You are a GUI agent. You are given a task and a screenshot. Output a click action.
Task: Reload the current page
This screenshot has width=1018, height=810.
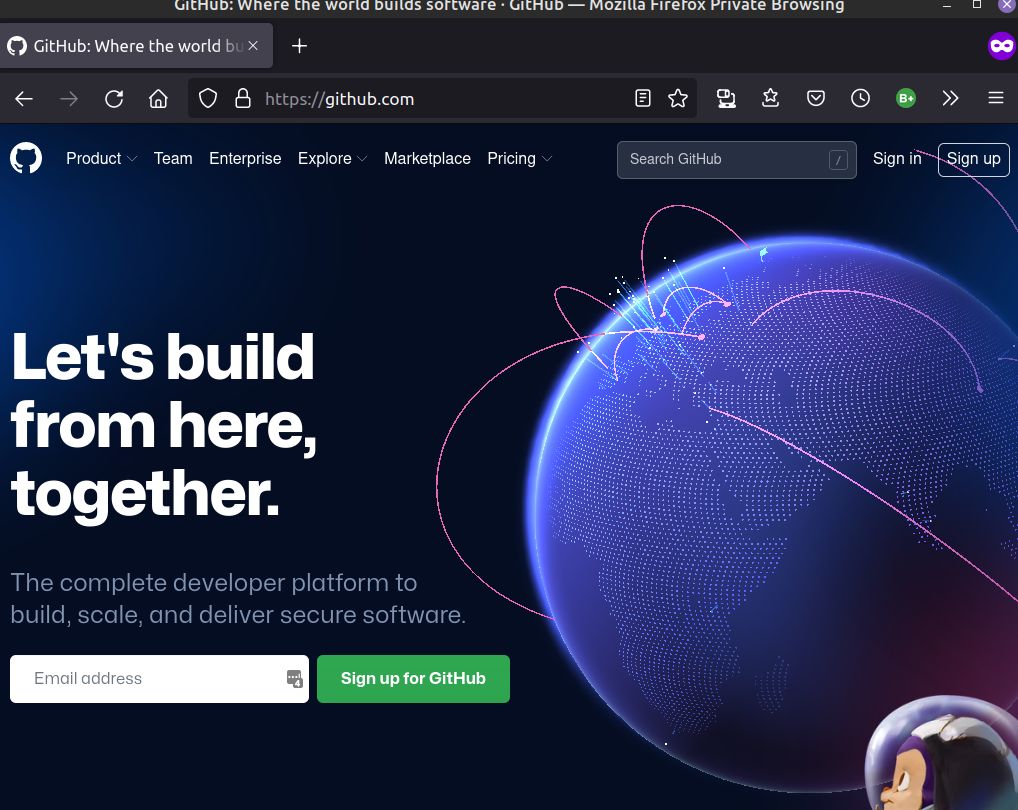click(114, 99)
